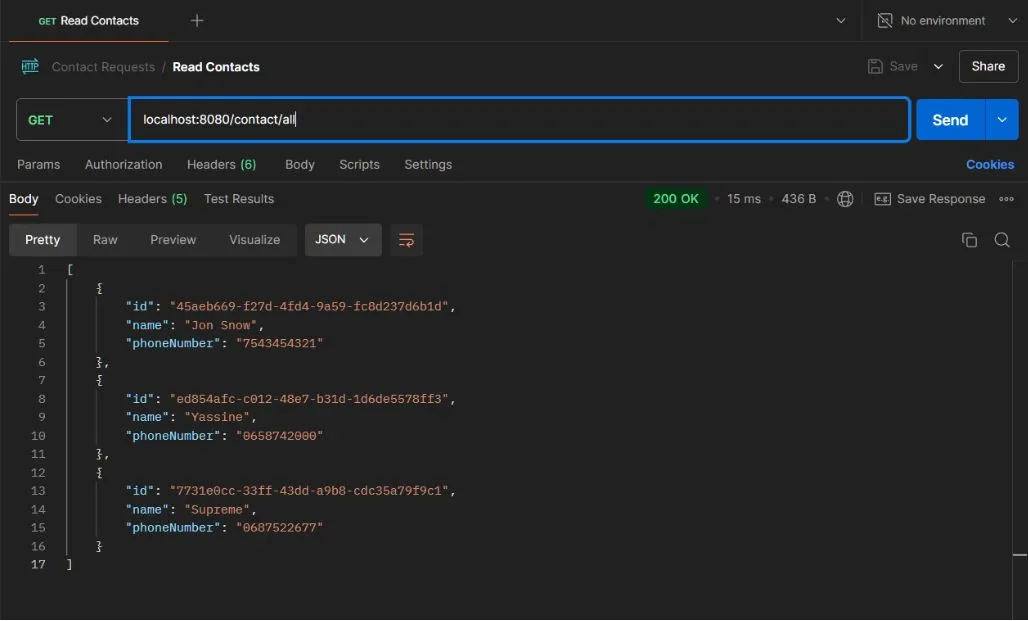Image resolution: width=1028 pixels, height=621 pixels.
Task: Open the Save options chevron
Action: (x=938, y=67)
